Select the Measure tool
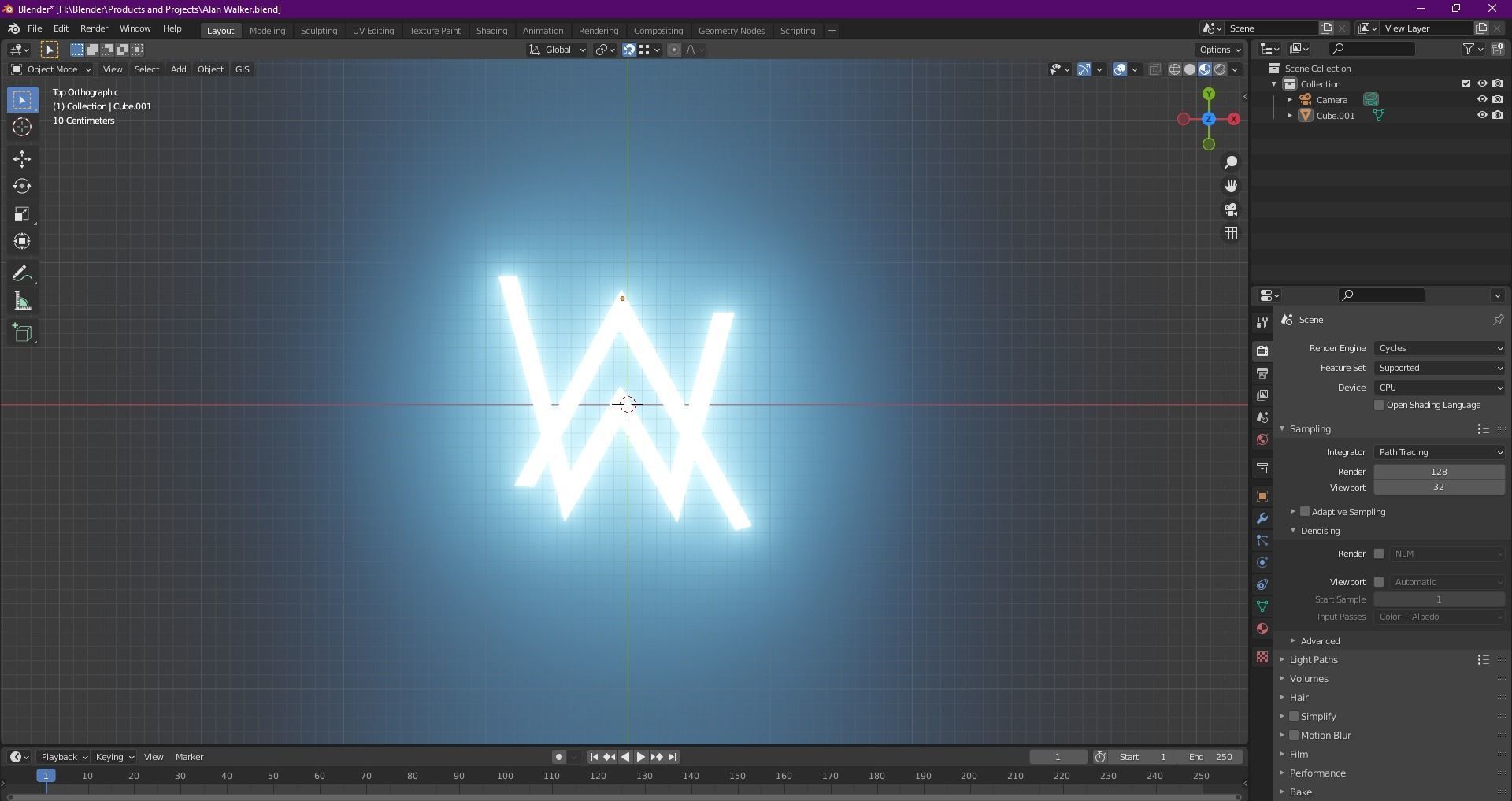1512x801 pixels. coord(22,302)
